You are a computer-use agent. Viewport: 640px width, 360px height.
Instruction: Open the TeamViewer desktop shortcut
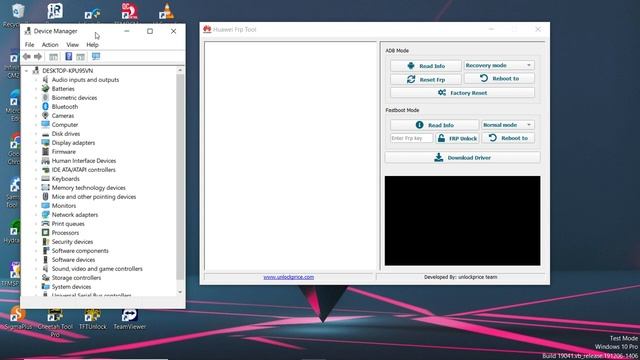[129, 319]
